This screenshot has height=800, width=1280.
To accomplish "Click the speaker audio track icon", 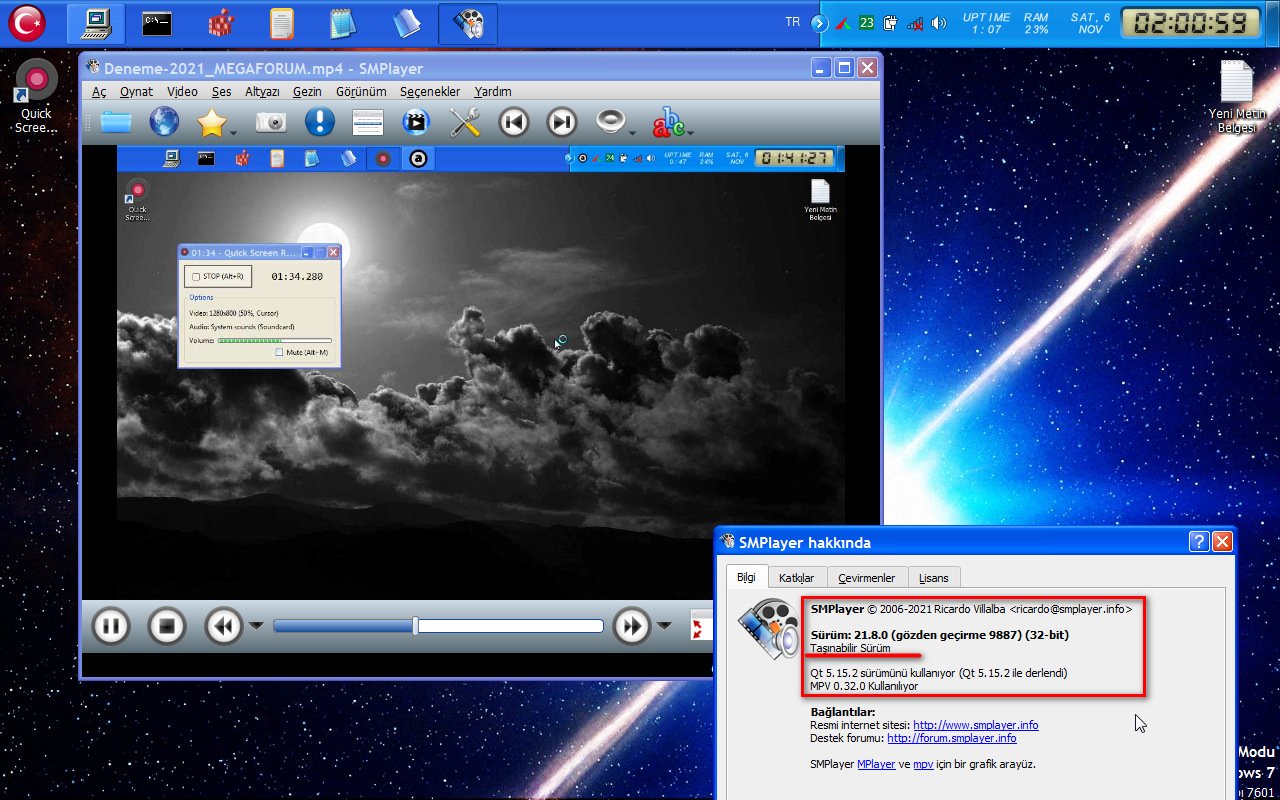I will click(610, 122).
